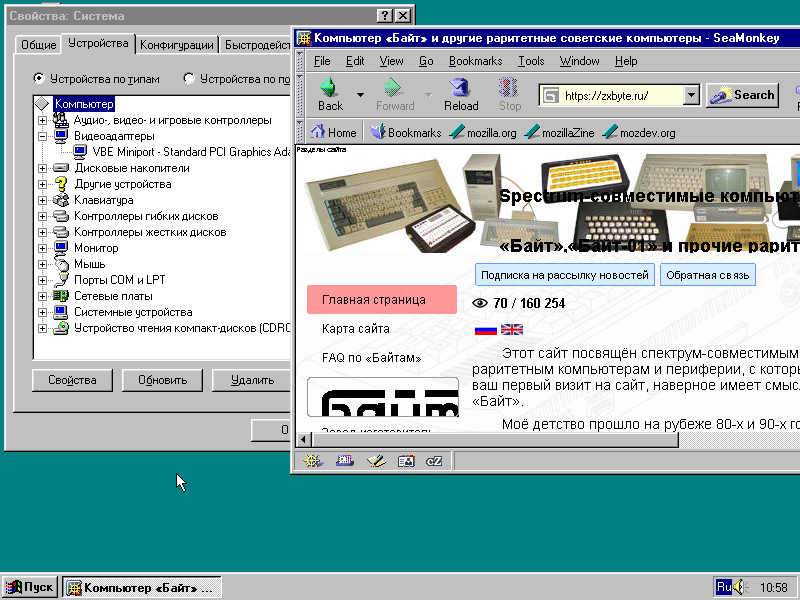Expand the Аудио-, видео- и игровые контроллеры node
Viewport: 800px width, 600px height.
(x=42, y=120)
